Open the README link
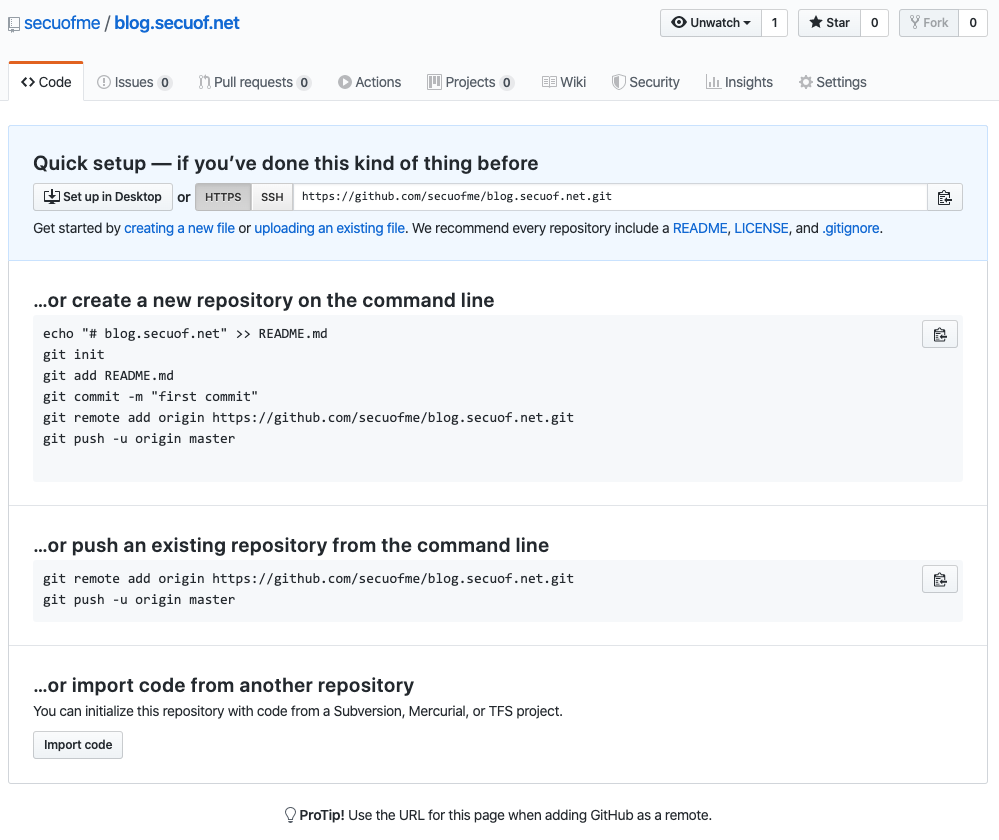Image resolution: width=999 pixels, height=840 pixels. [700, 228]
